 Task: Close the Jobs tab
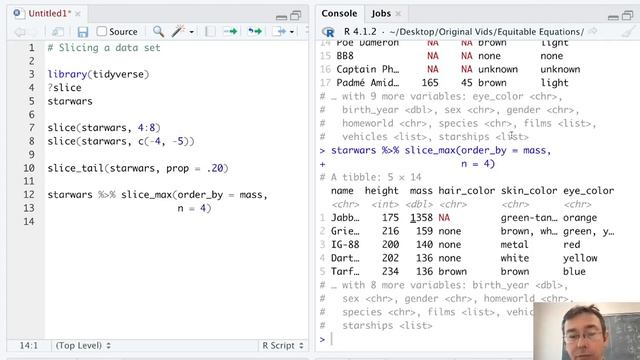tap(398, 14)
